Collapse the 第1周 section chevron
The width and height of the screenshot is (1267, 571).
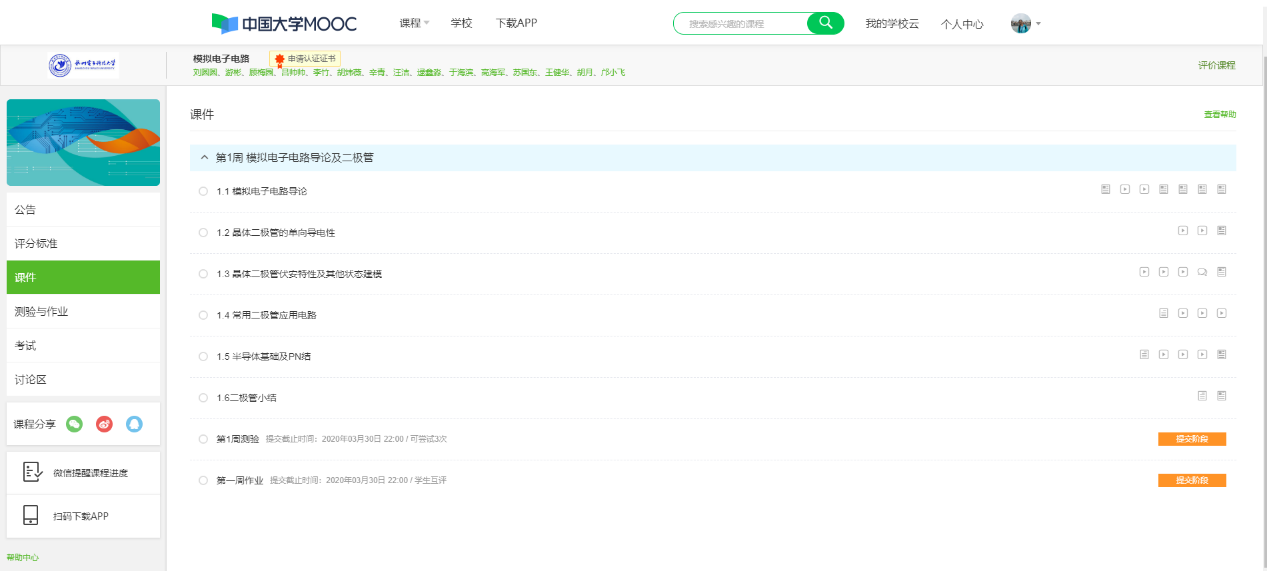(204, 157)
